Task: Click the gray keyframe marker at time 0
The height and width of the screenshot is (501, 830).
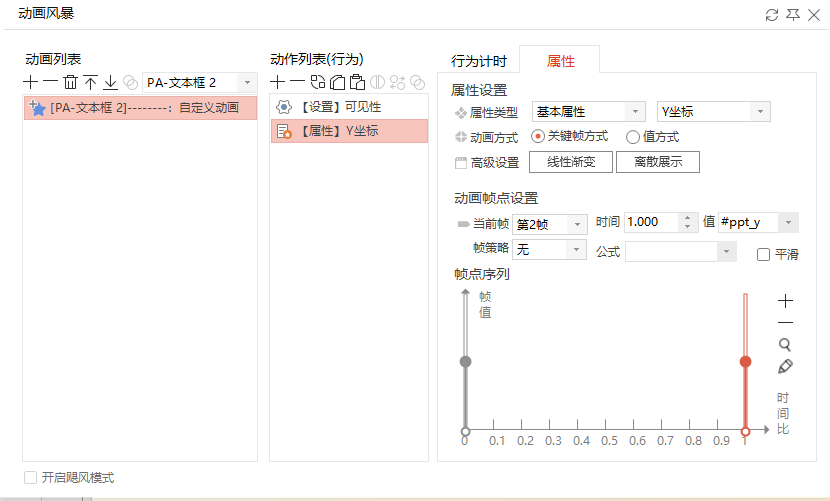Action: coord(465,431)
